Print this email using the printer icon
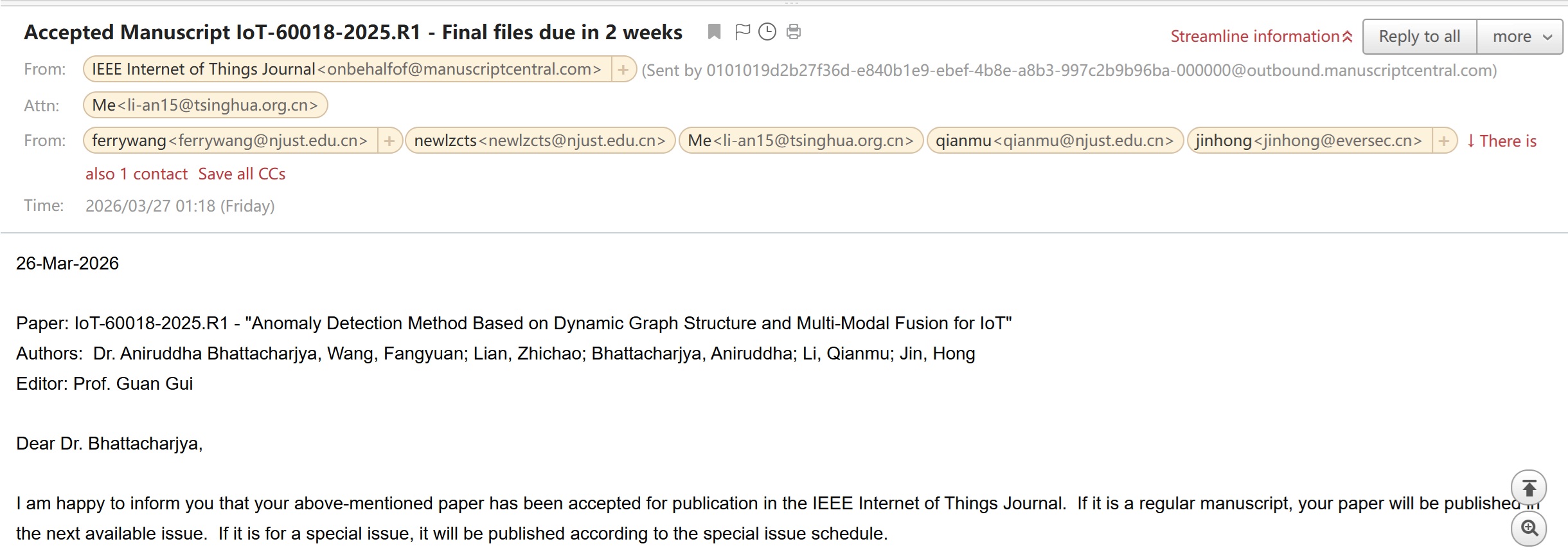1568x555 pixels. (x=794, y=32)
